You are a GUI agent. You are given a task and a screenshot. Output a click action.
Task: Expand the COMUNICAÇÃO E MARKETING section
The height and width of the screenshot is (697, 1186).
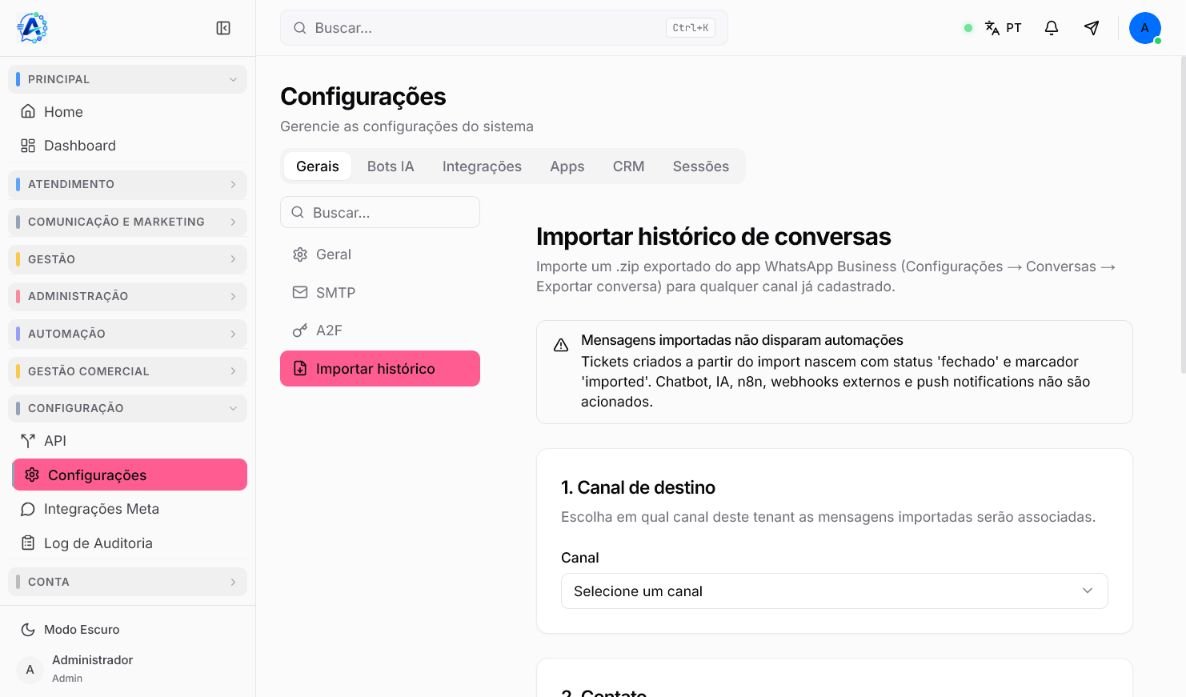click(127, 222)
